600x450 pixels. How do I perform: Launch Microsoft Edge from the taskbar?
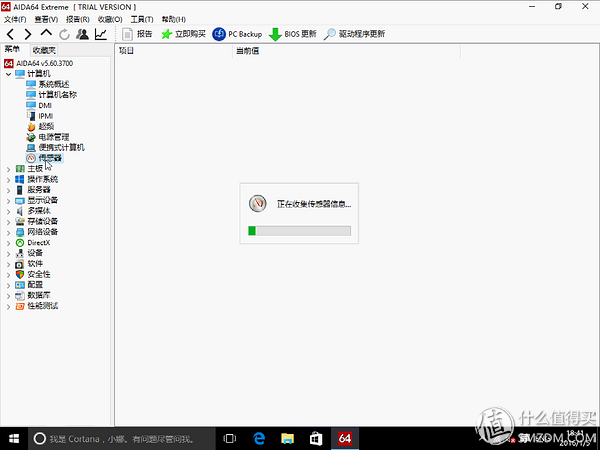pyautogui.click(x=259, y=439)
